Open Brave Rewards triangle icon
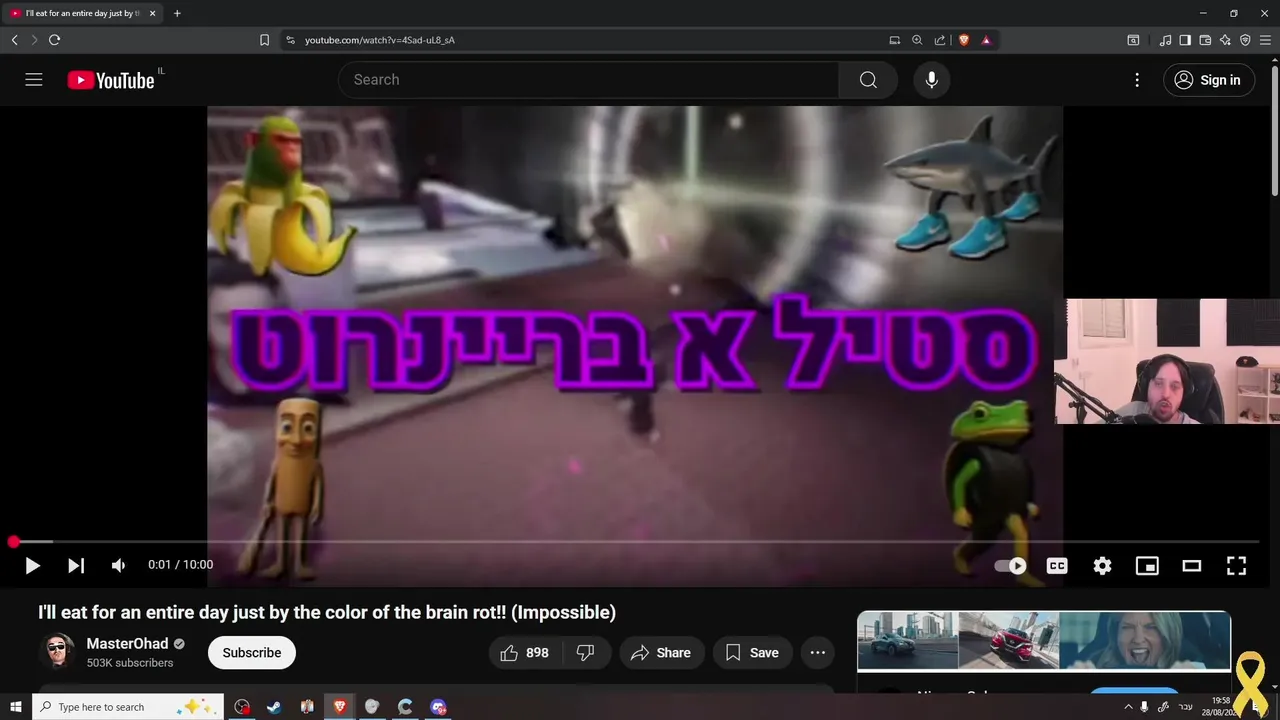This screenshot has width=1280, height=720. pos(986,40)
